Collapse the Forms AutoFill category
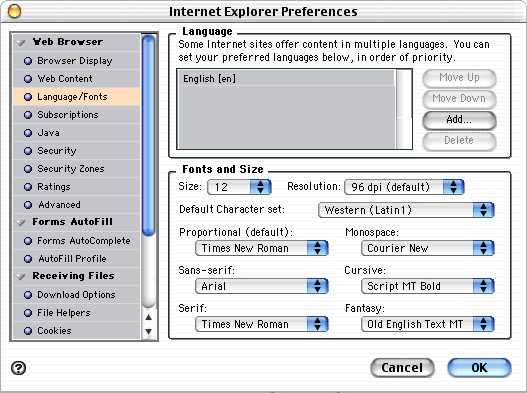527x393 pixels. coord(21,223)
